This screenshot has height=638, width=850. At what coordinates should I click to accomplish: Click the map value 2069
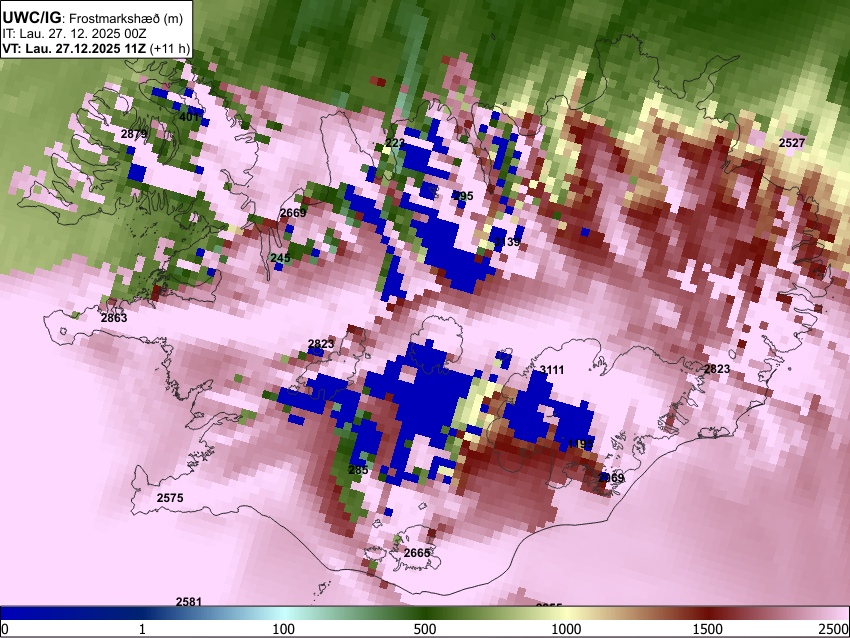tap(611, 478)
